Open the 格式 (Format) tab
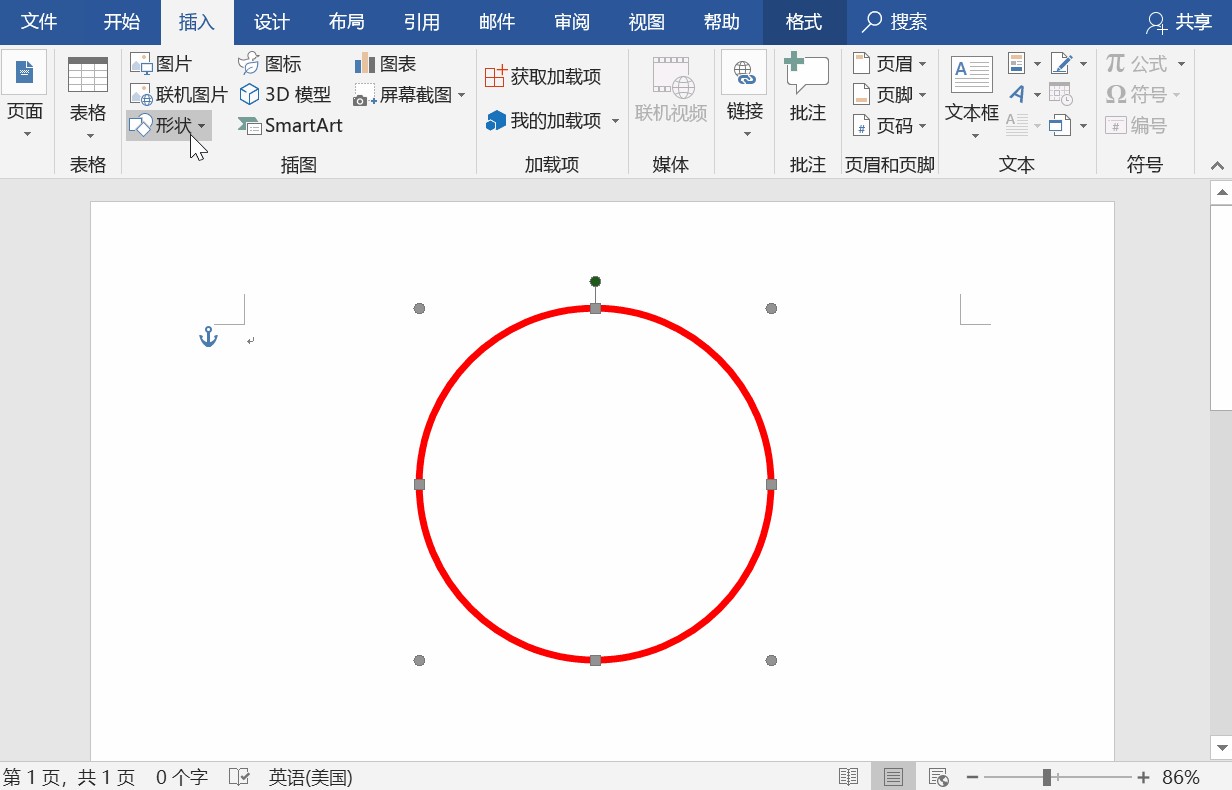This screenshot has width=1232, height=790. pos(803,22)
